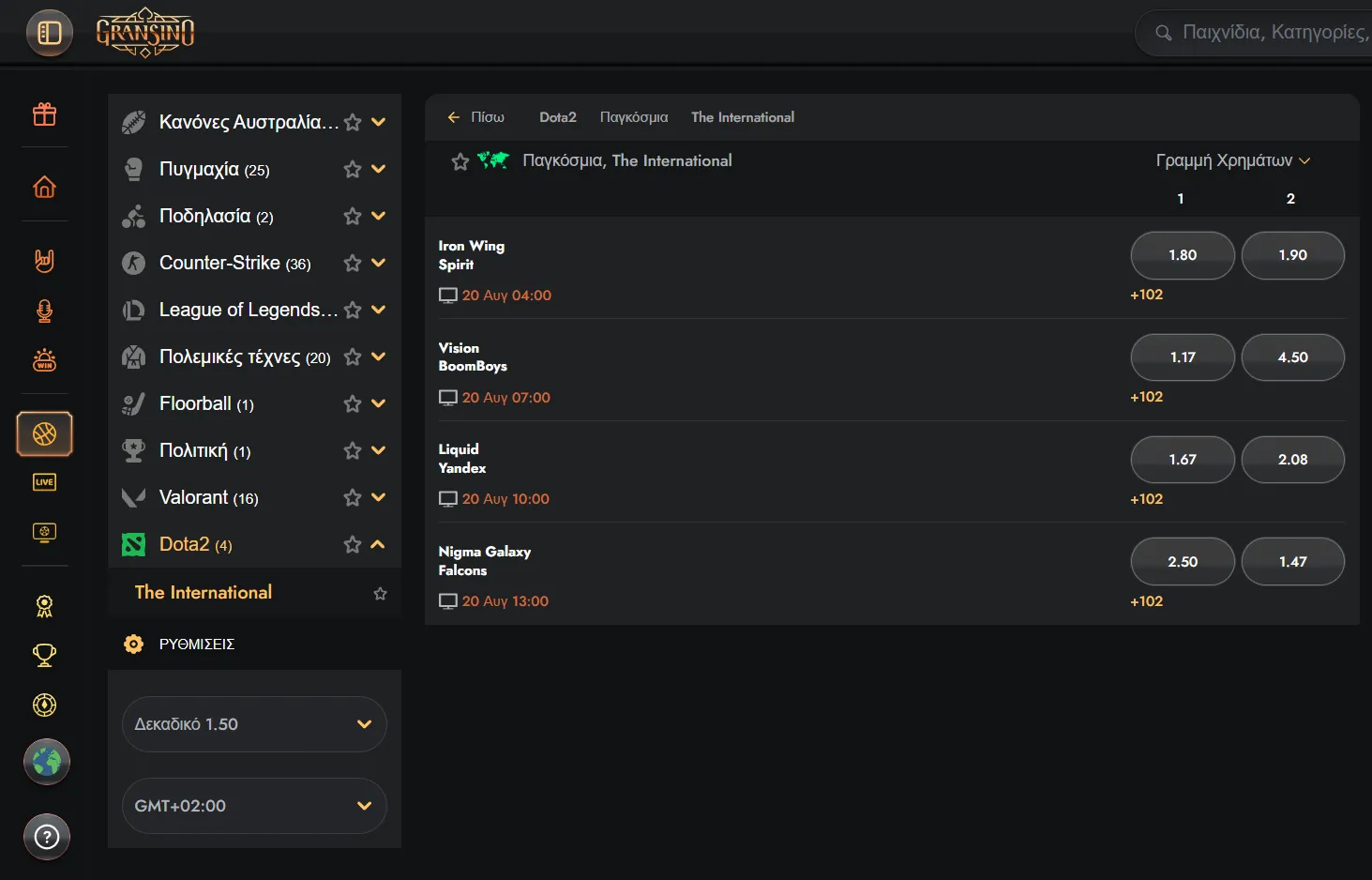Viewport: 1372px width, 880px height.
Task: Click the search magnifier icon
Action: [x=1164, y=33]
